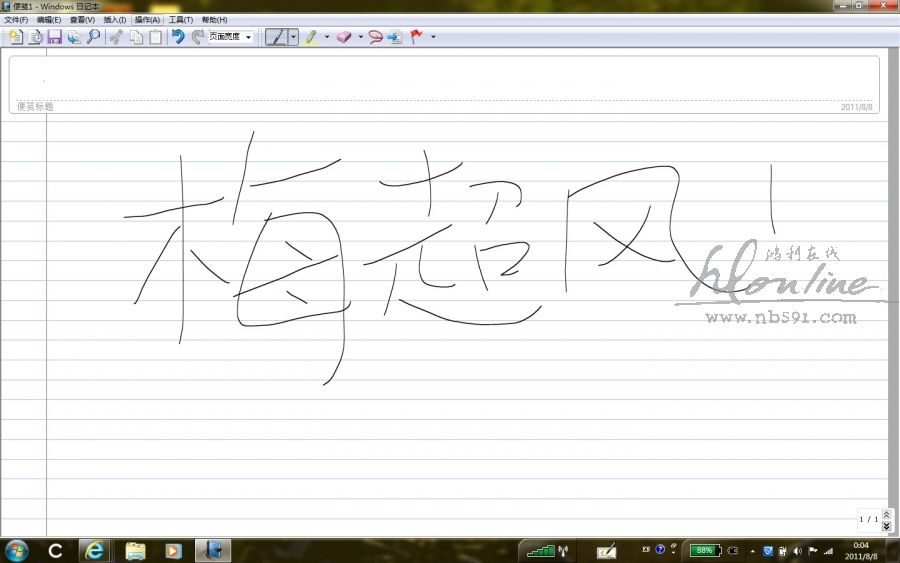Save the note with the floppy disk icon
The height and width of the screenshot is (563, 900).
tap(54, 37)
